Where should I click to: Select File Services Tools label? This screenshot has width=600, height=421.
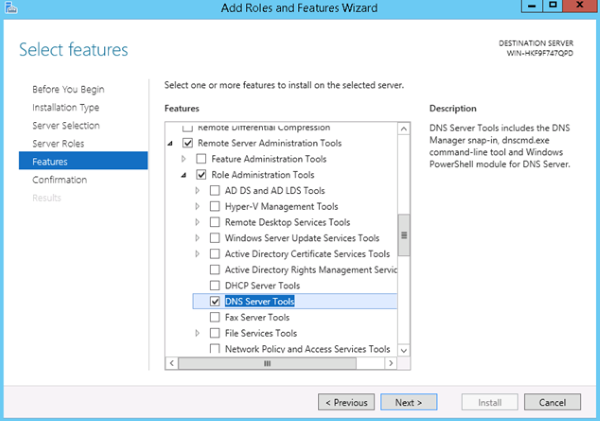pyautogui.click(x=261, y=333)
